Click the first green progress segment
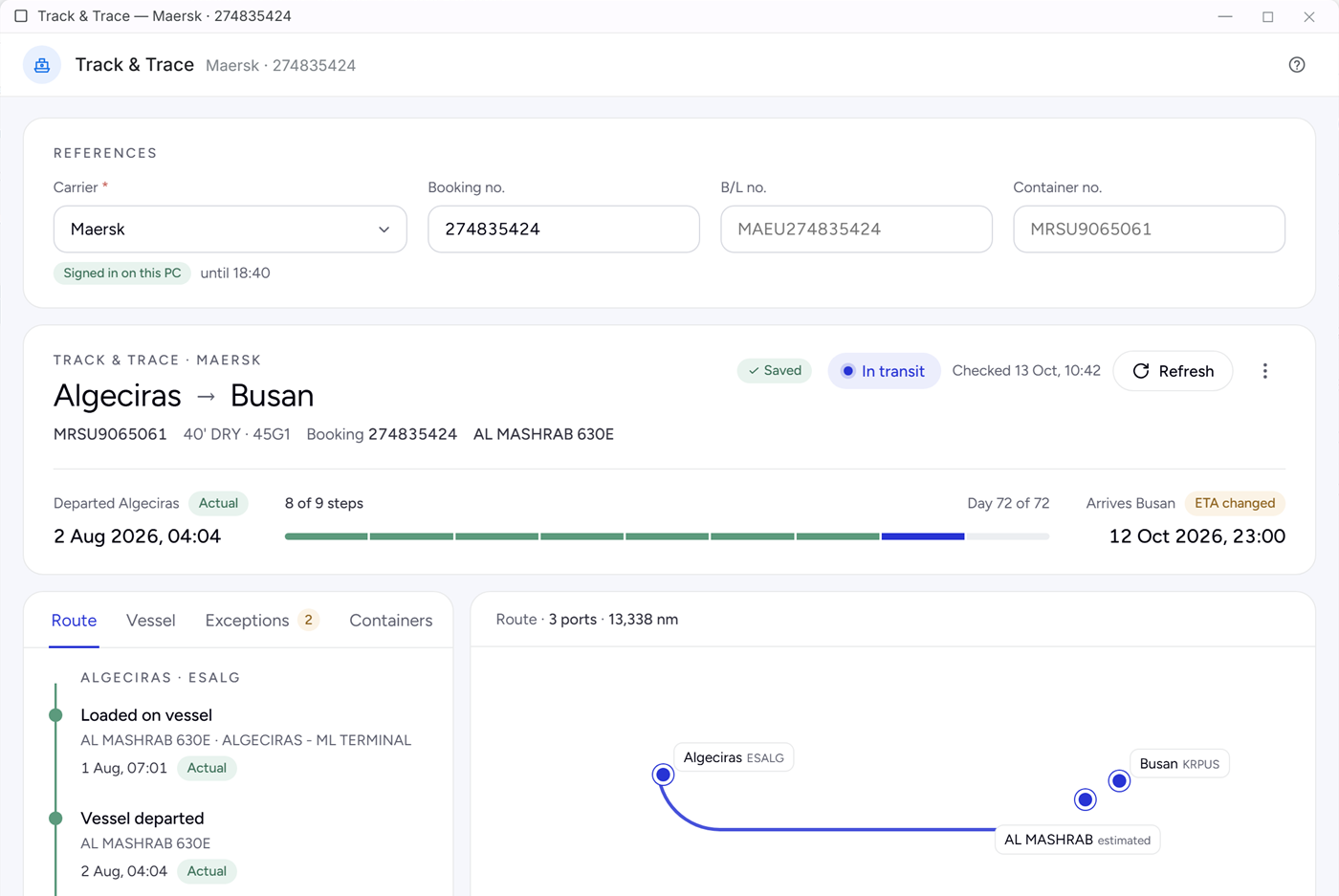 [x=326, y=536]
